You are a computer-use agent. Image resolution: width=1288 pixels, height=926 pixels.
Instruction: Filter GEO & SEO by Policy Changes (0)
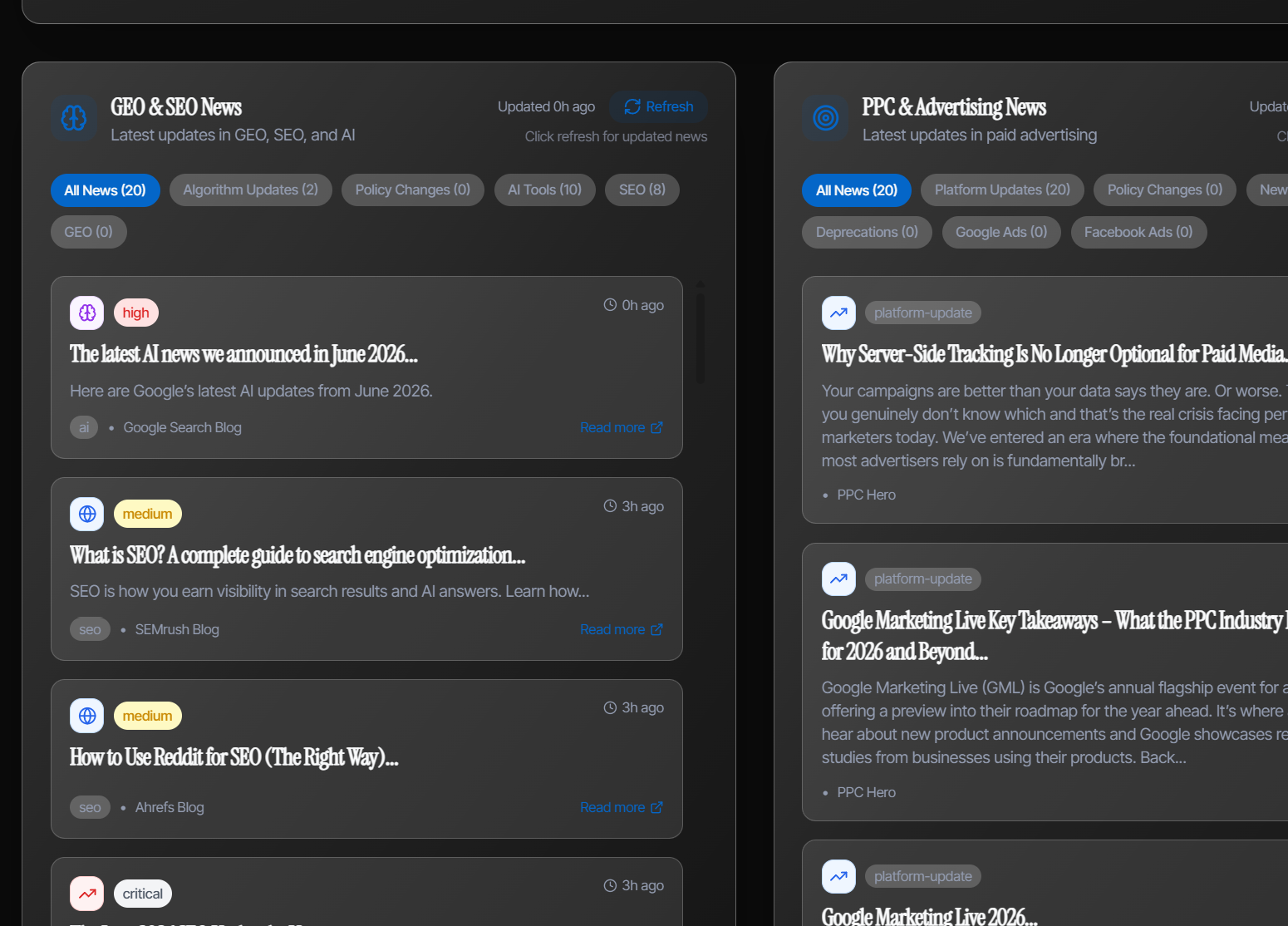tap(413, 190)
